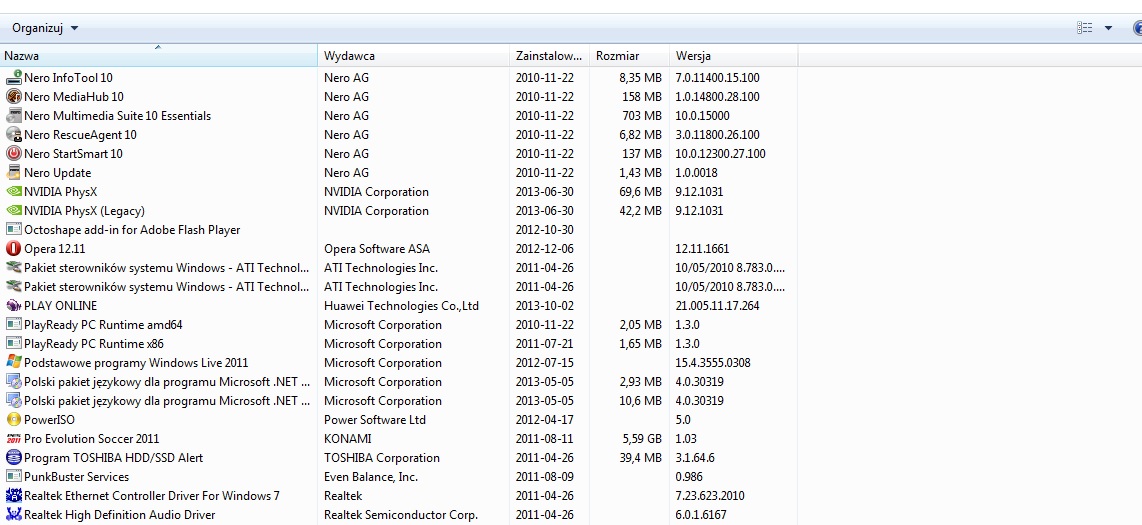
Task: Select Pro Evolution Soccer 2011 entry
Action: coord(92,438)
